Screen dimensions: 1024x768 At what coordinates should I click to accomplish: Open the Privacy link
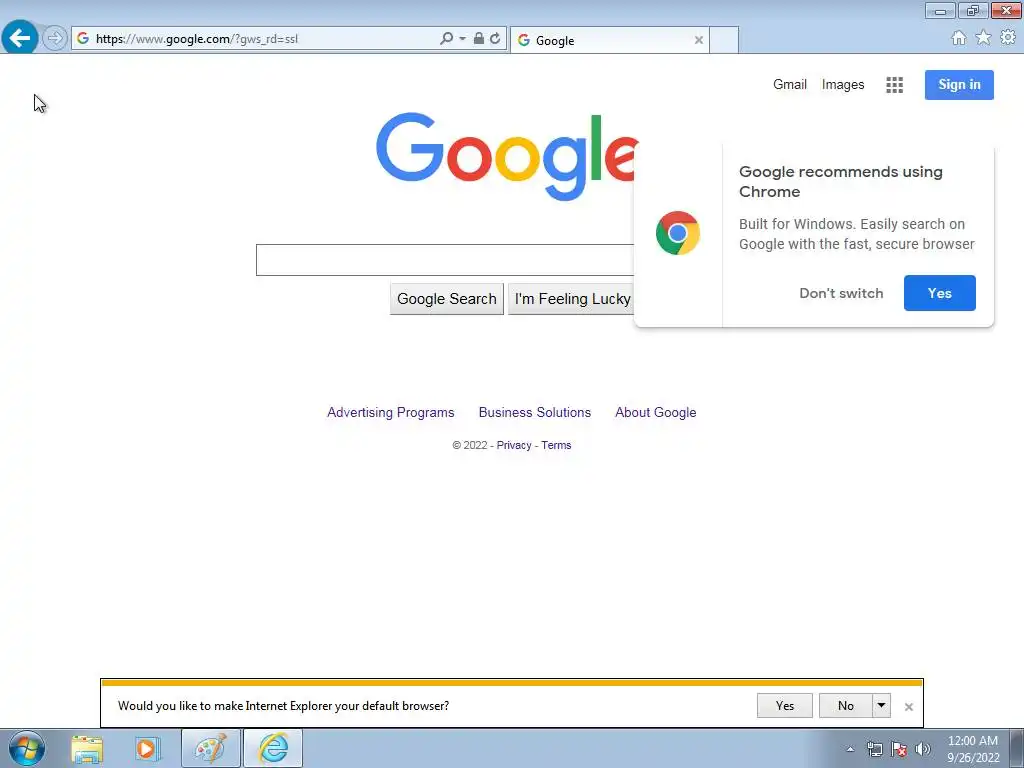point(514,445)
